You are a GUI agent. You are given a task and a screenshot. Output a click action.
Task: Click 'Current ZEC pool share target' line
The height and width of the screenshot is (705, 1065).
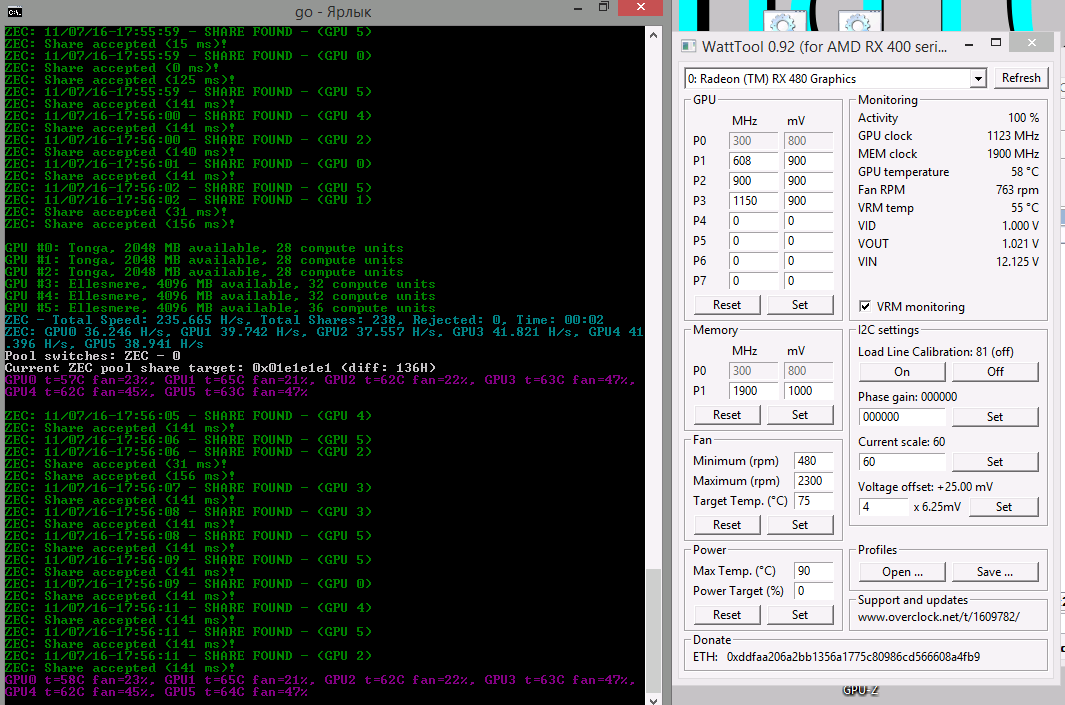(x=220, y=368)
